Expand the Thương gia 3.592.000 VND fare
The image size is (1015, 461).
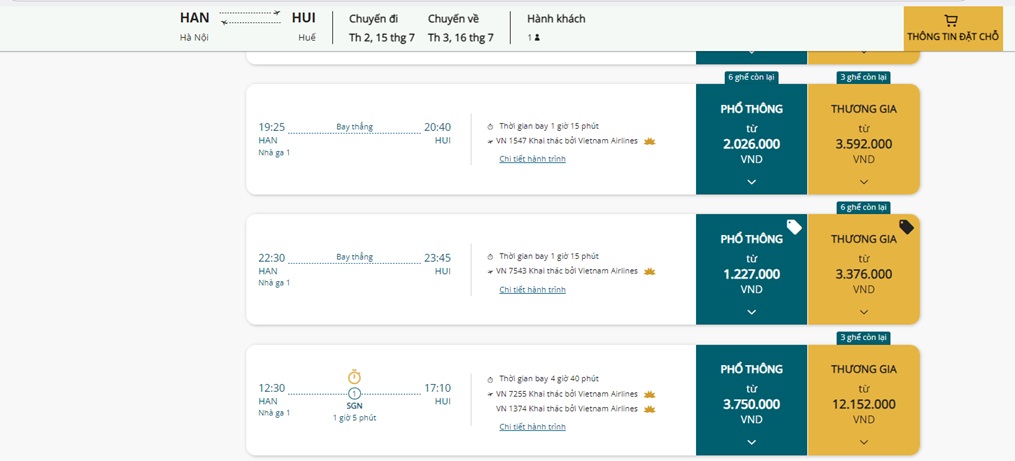tap(863, 181)
